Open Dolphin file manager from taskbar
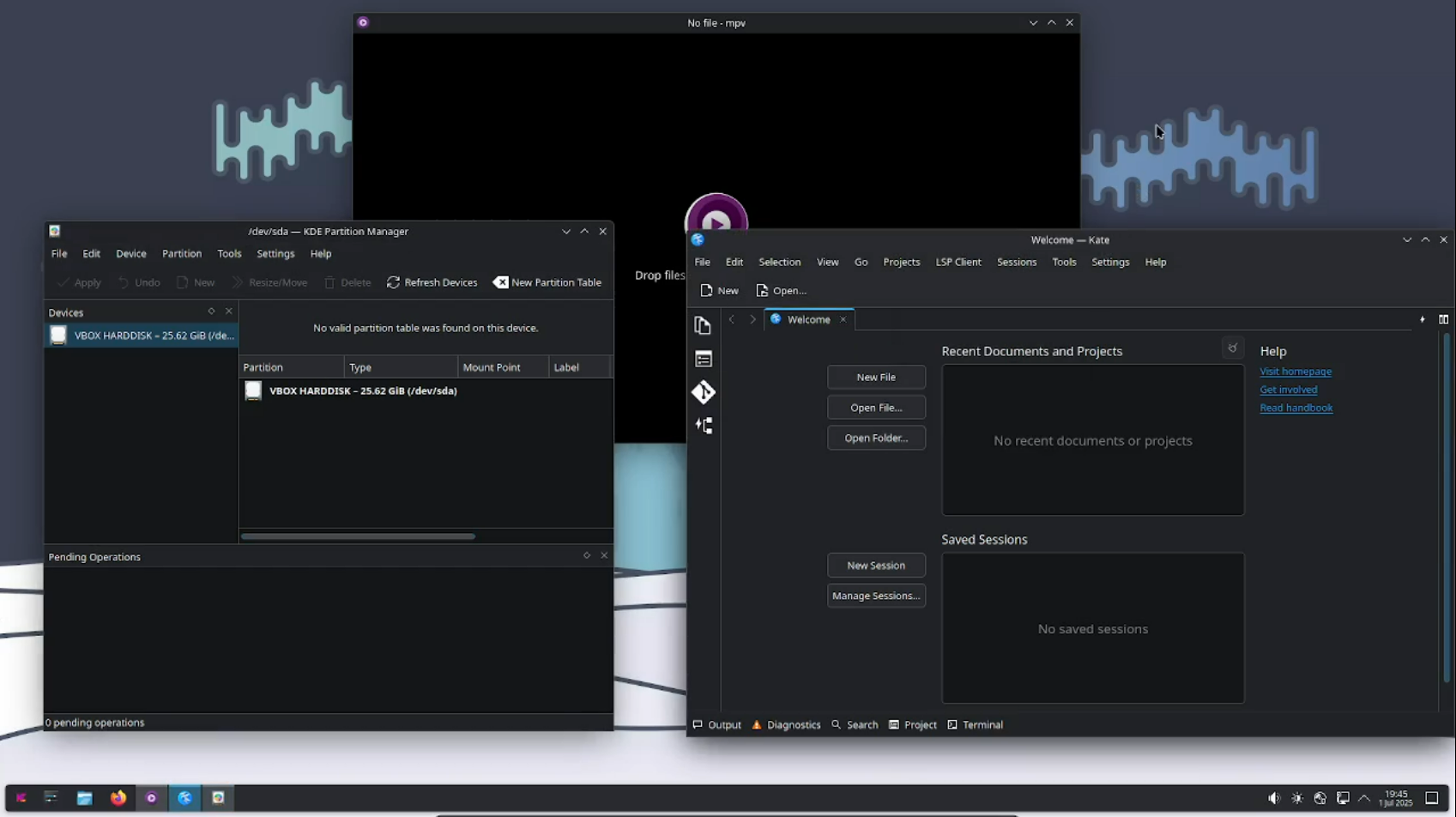 tap(84, 798)
